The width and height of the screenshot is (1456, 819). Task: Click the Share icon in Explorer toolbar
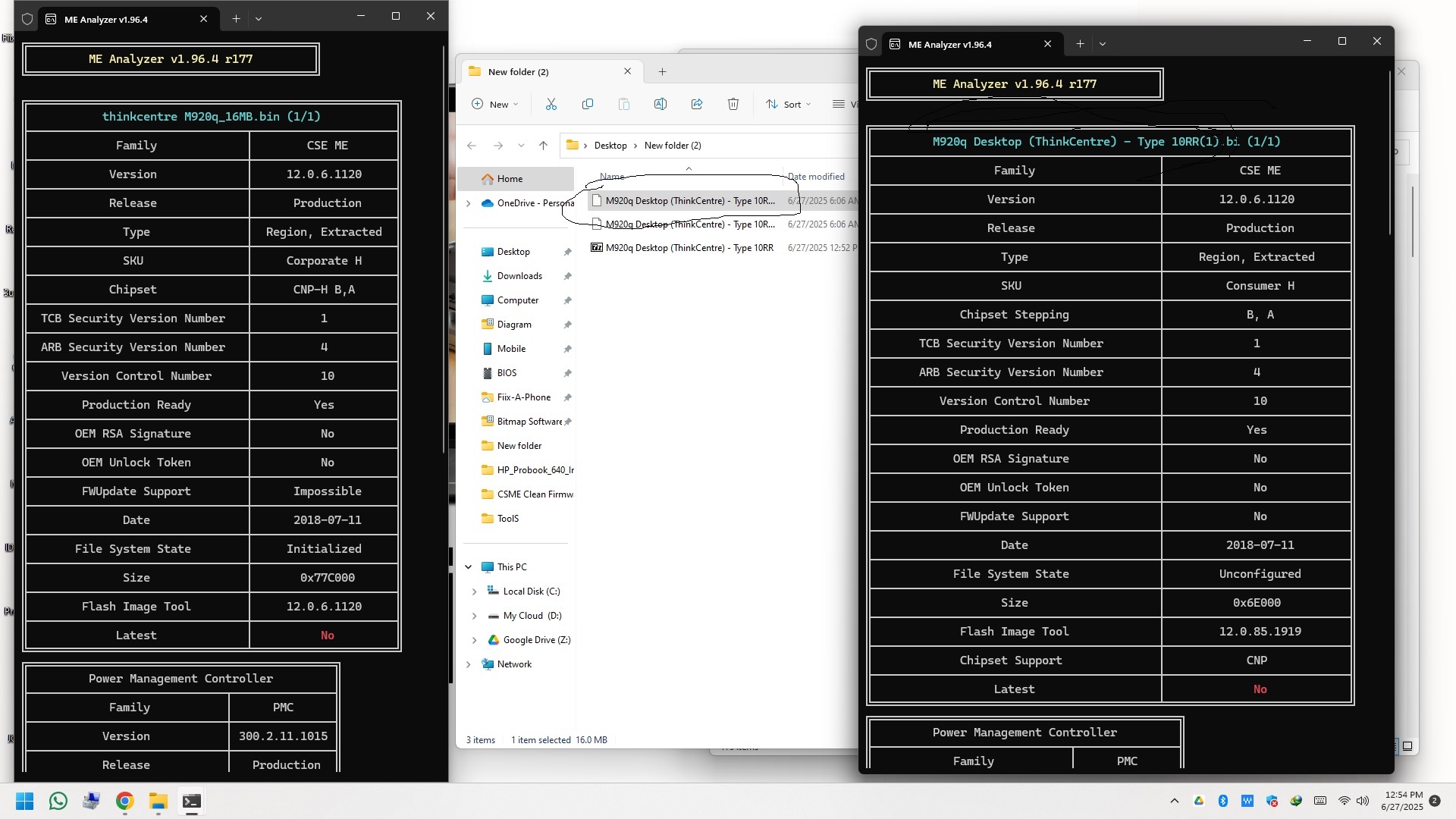697,105
